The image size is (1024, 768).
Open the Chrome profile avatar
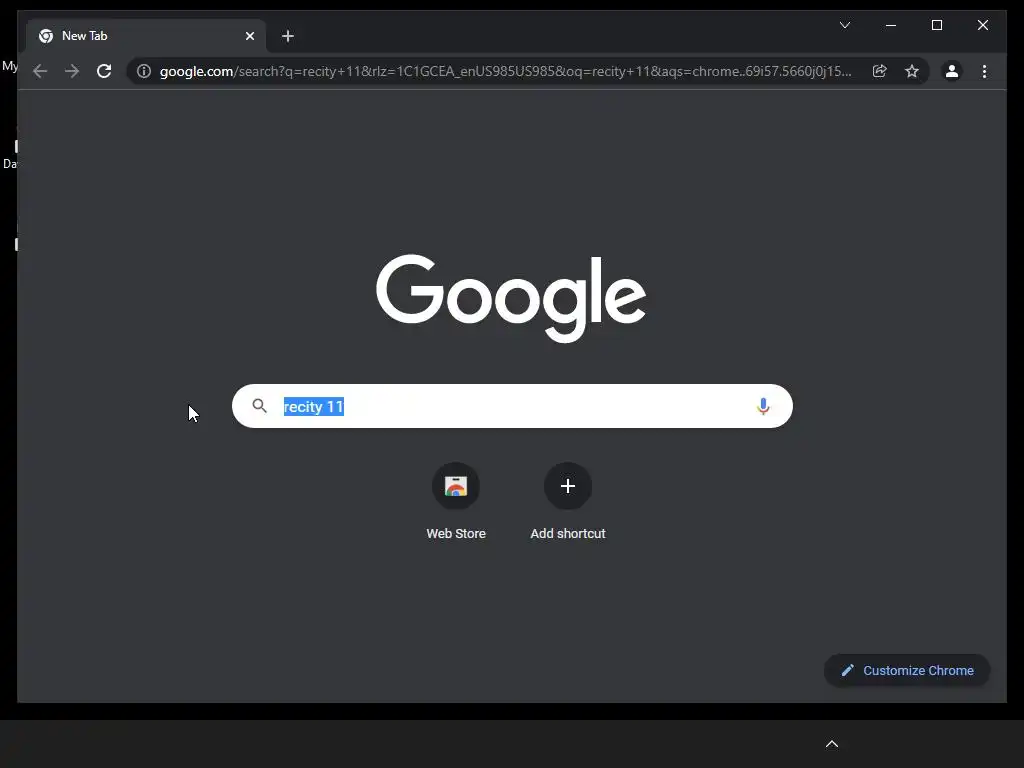tap(952, 71)
